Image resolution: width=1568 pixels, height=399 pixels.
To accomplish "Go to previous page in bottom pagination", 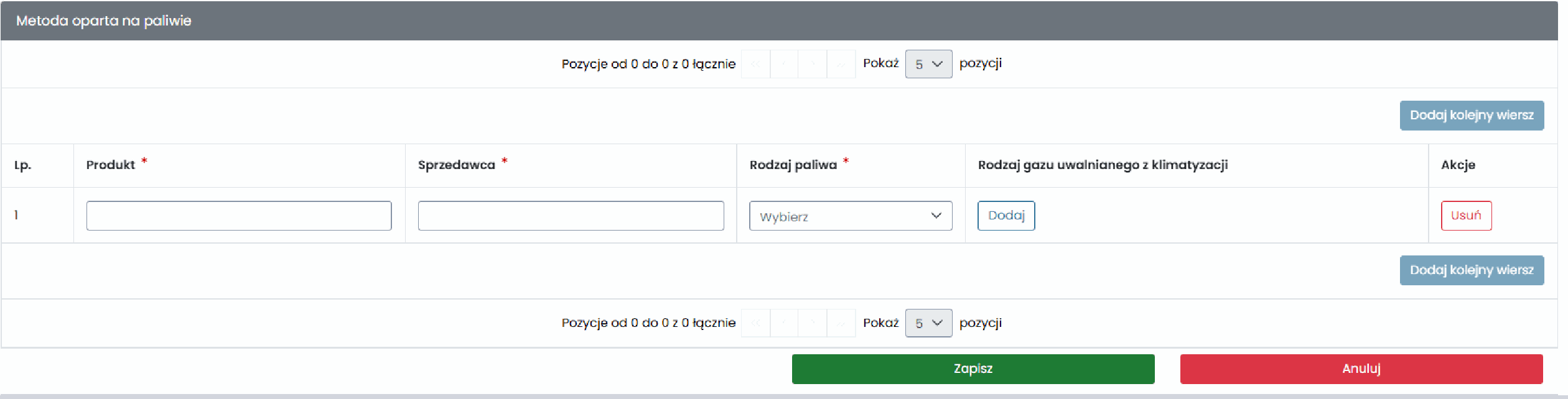I will [x=784, y=323].
